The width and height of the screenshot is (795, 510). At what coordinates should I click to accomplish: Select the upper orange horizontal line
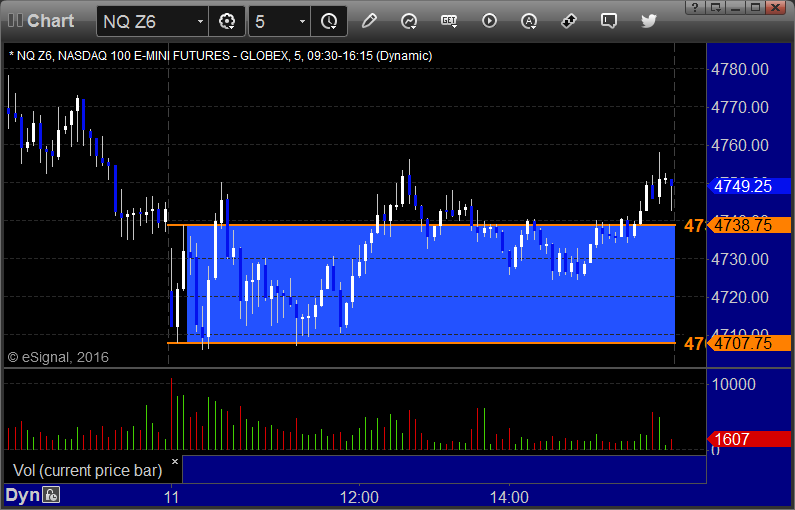click(421, 225)
